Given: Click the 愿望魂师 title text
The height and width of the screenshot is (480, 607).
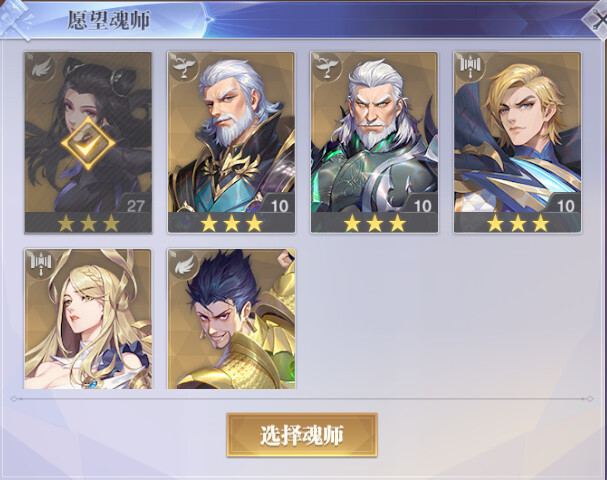Looking at the screenshot, I should (108, 20).
